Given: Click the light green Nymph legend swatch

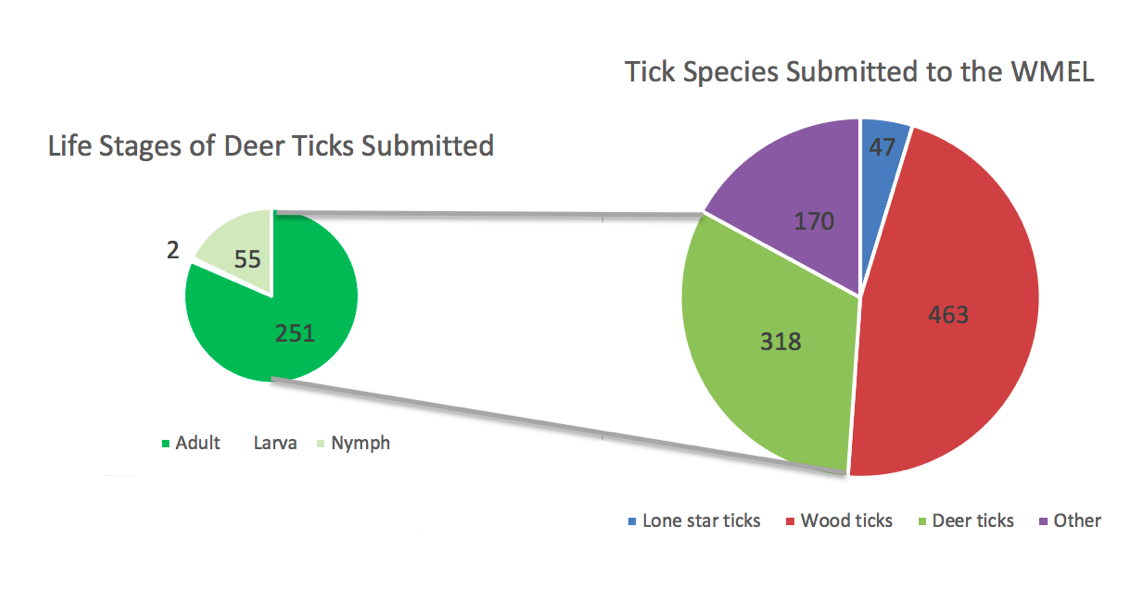Looking at the screenshot, I should [x=321, y=444].
